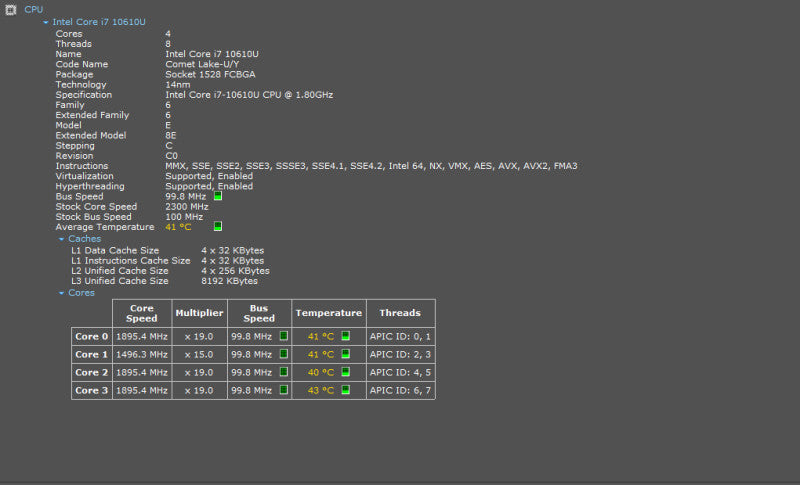Click Core 2 bus speed graph icon
Image resolution: width=800 pixels, height=485 pixels.
(284, 372)
